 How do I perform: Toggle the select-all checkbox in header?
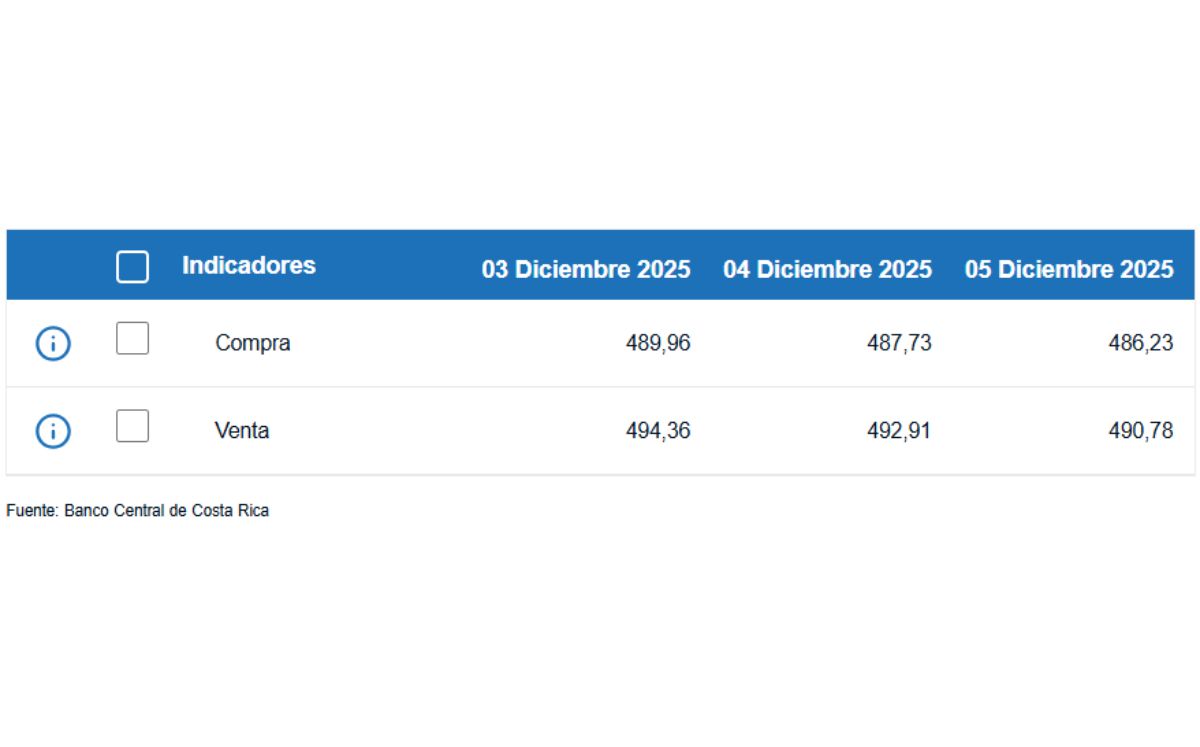click(x=133, y=267)
